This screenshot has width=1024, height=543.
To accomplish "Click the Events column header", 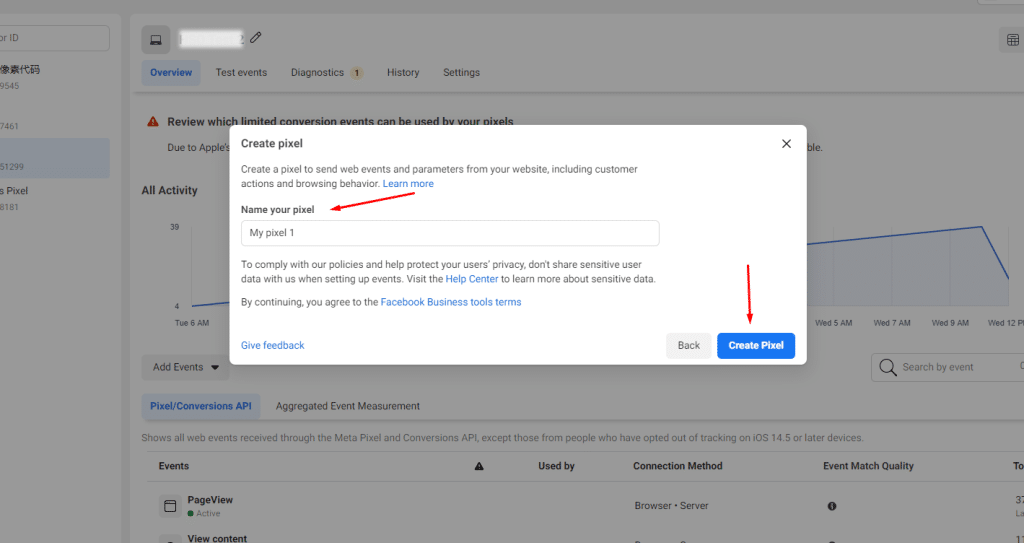I will (x=174, y=466).
